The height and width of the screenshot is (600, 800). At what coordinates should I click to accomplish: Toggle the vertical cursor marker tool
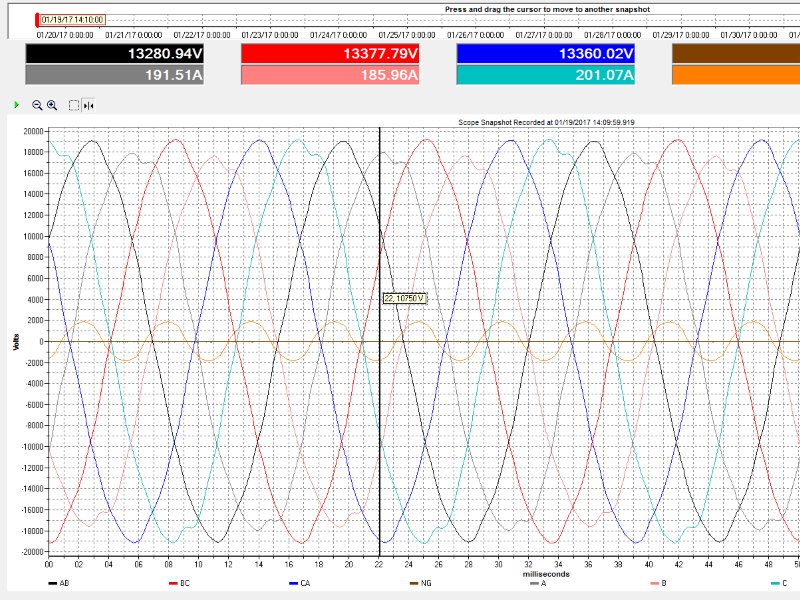click(x=89, y=105)
